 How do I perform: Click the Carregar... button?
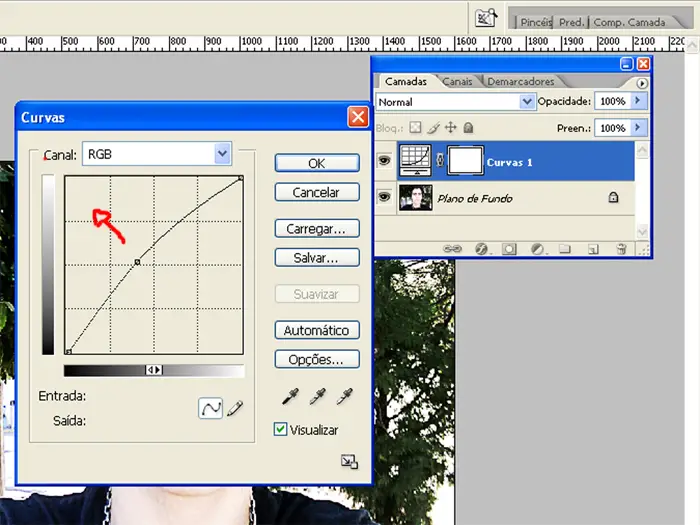click(x=316, y=228)
